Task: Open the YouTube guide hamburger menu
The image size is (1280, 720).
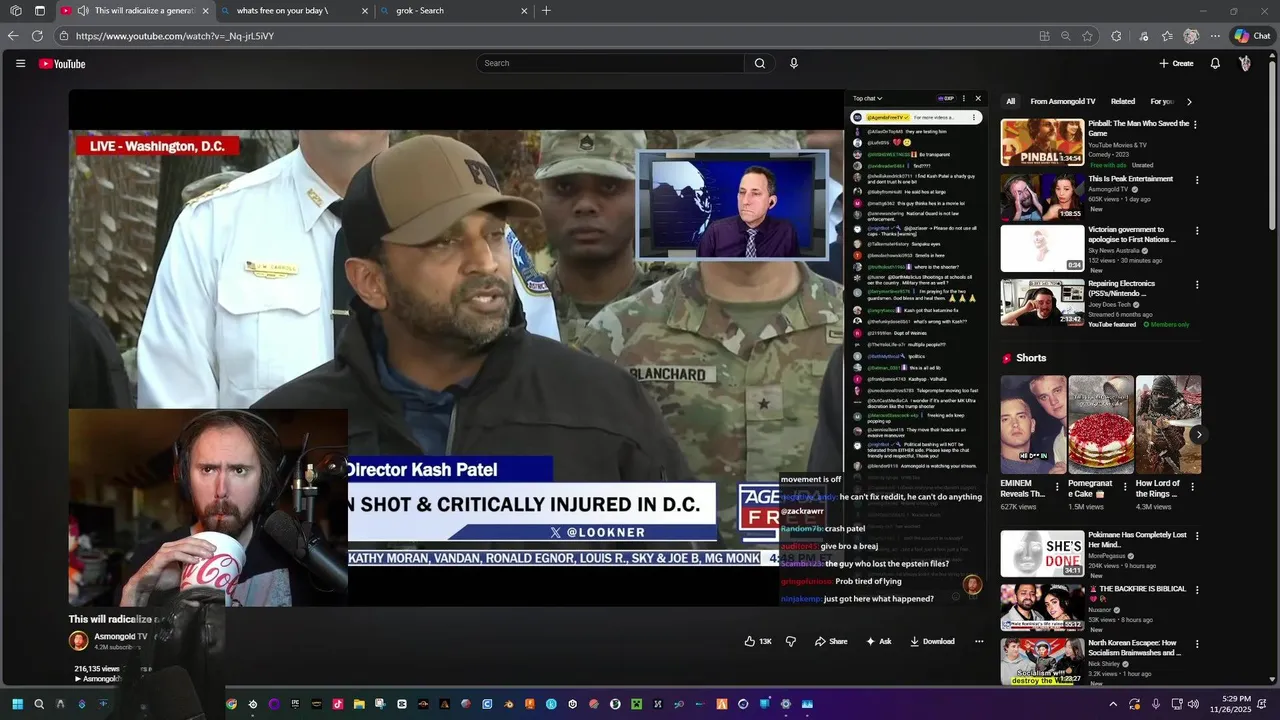Action: 20,63
